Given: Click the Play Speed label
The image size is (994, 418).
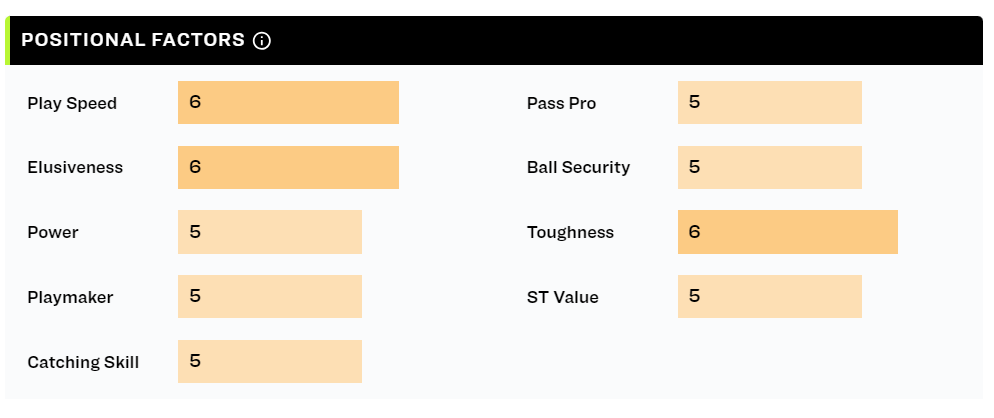Looking at the screenshot, I should click(72, 103).
